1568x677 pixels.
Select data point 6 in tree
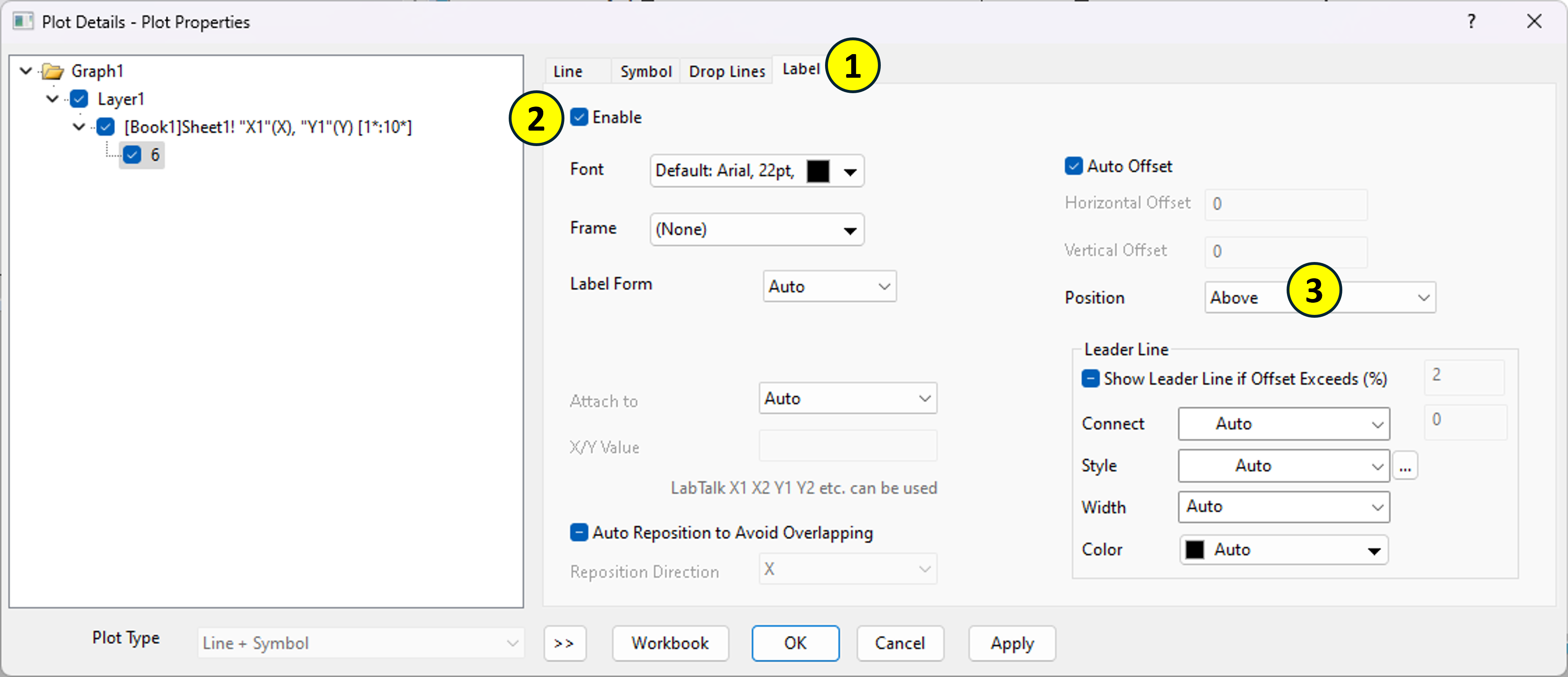click(154, 155)
